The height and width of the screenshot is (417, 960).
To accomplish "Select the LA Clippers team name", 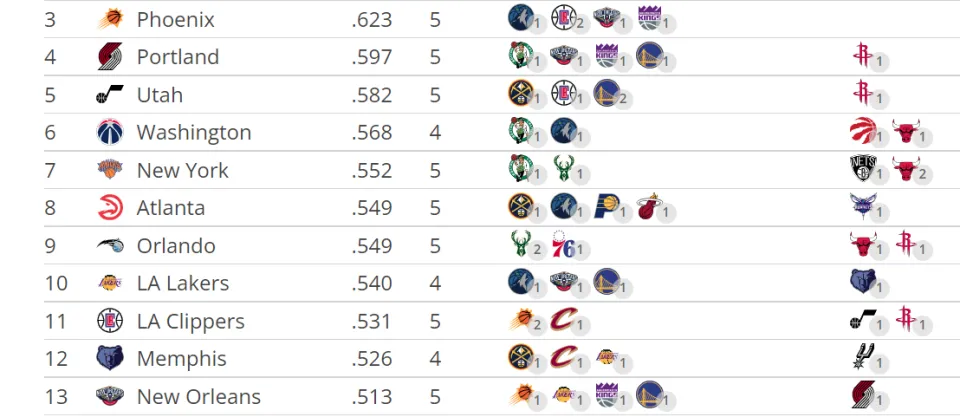I will click(190, 321).
